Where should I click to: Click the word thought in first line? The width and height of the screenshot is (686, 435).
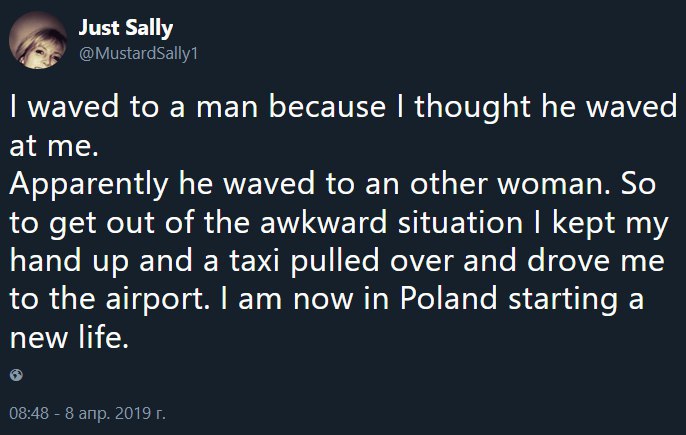(x=472, y=107)
